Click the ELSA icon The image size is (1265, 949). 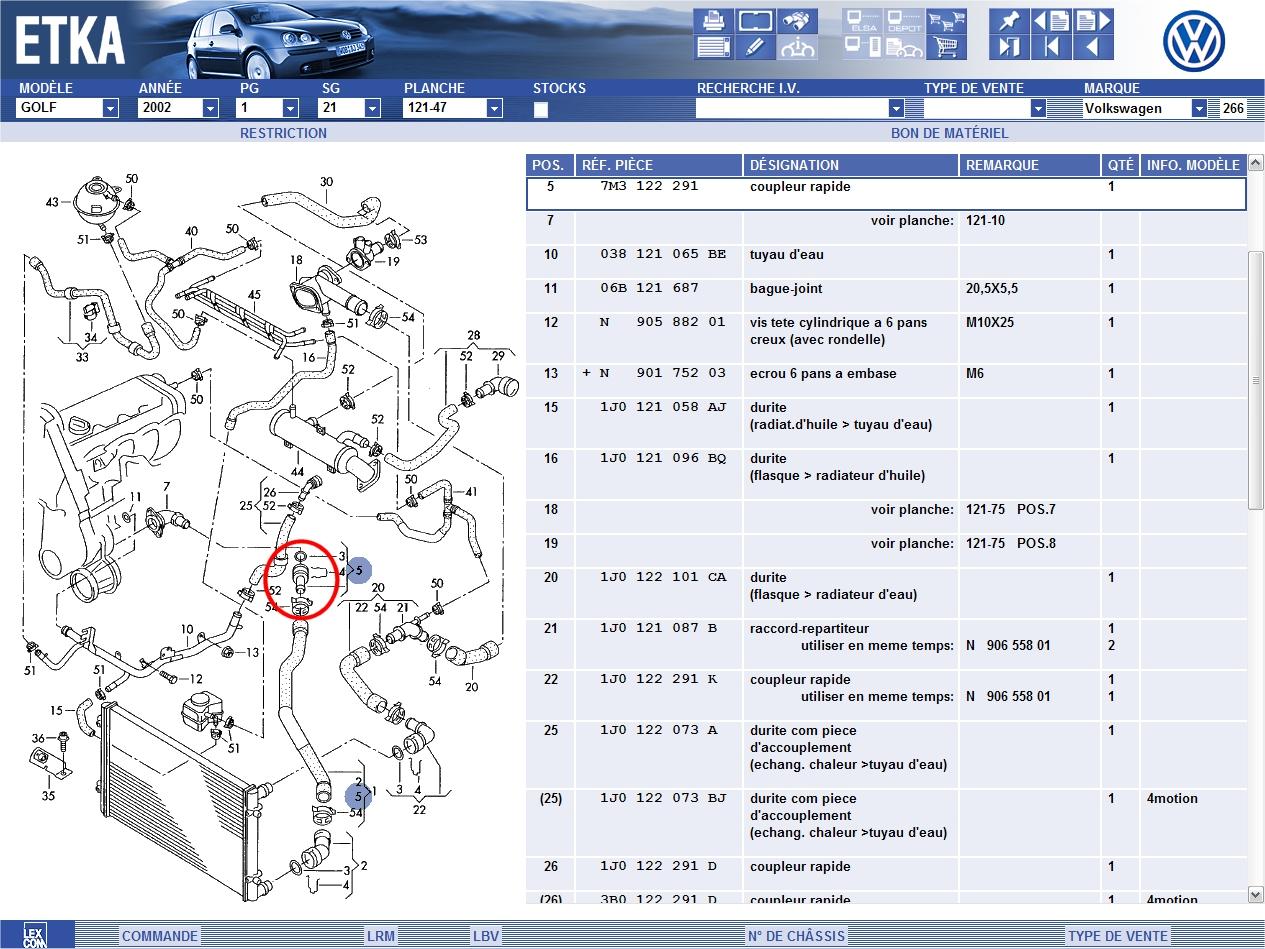coord(862,20)
